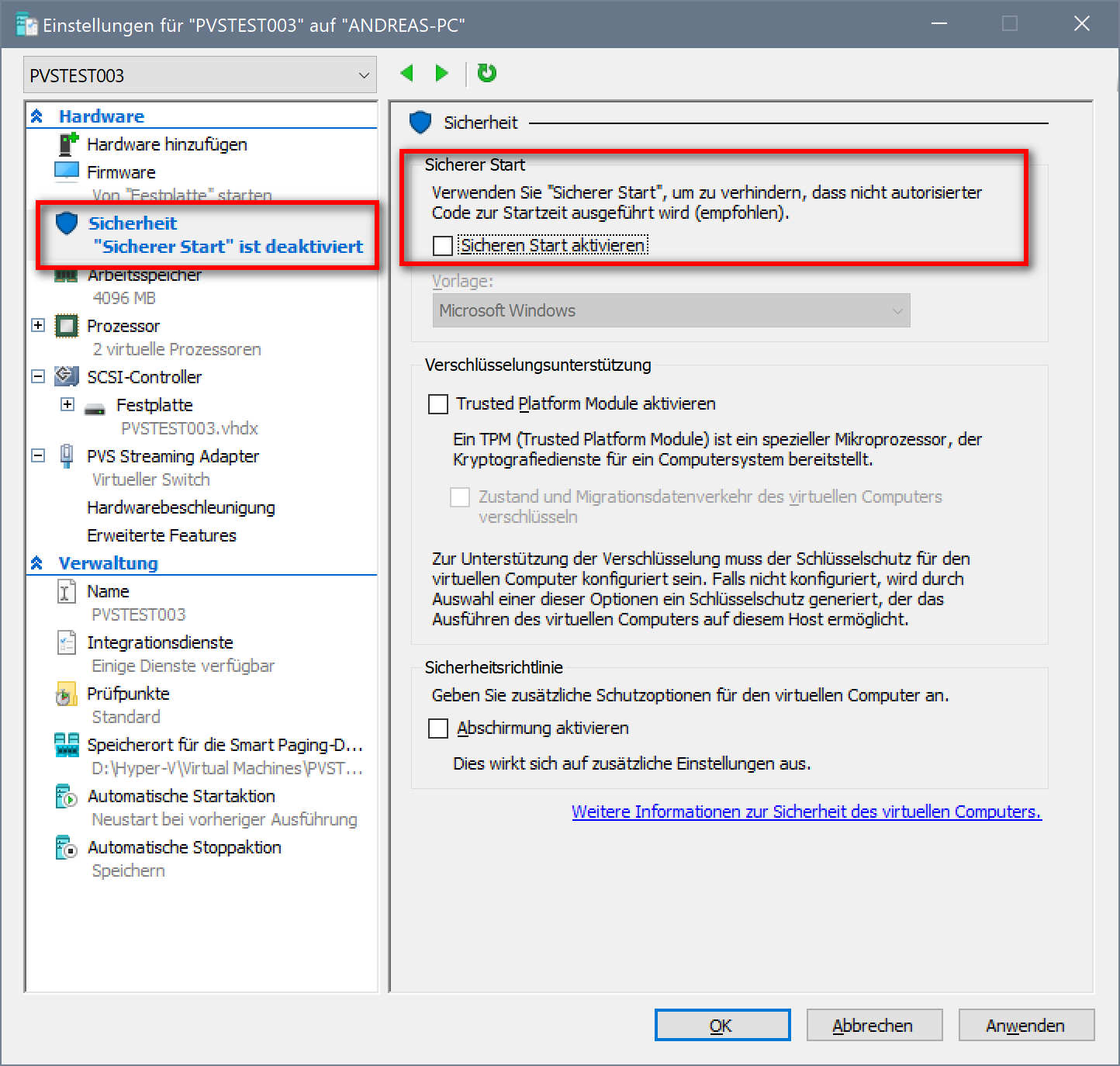Click the PVS Streaming Adapter network icon
This screenshot has width=1120, height=1066.
[67, 455]
